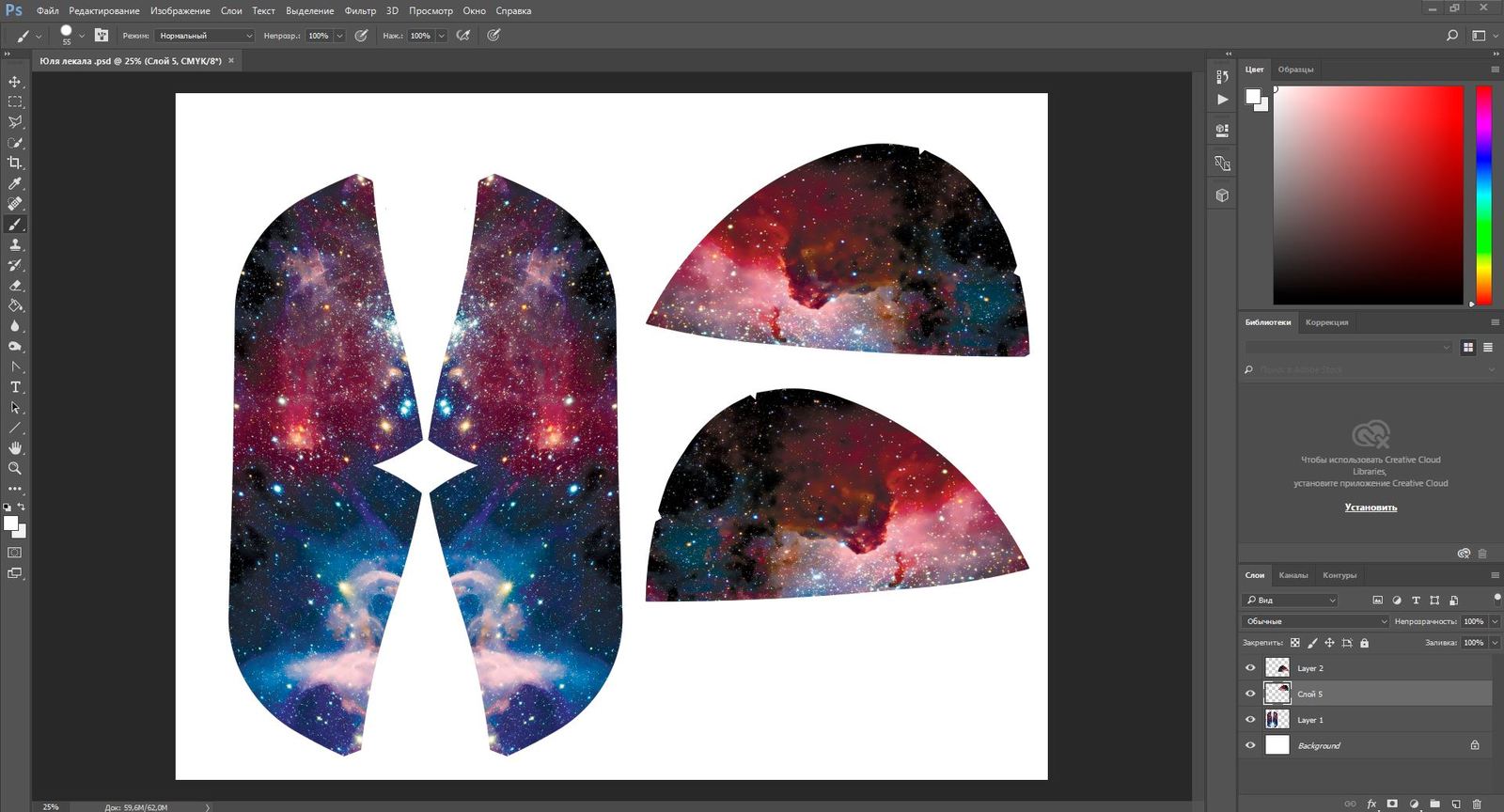Select the Crop tool
This screenshot has width=1504, height=812.
15,163
